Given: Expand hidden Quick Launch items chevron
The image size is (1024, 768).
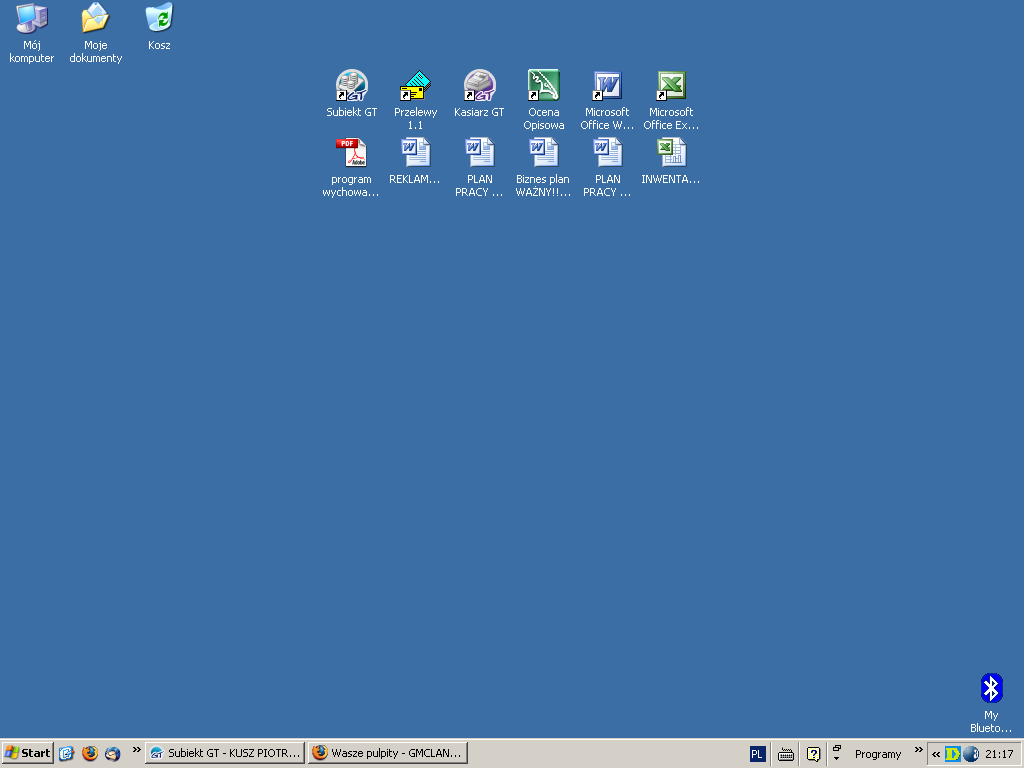Looking at the screenshot, I should [x=136, y=750].
